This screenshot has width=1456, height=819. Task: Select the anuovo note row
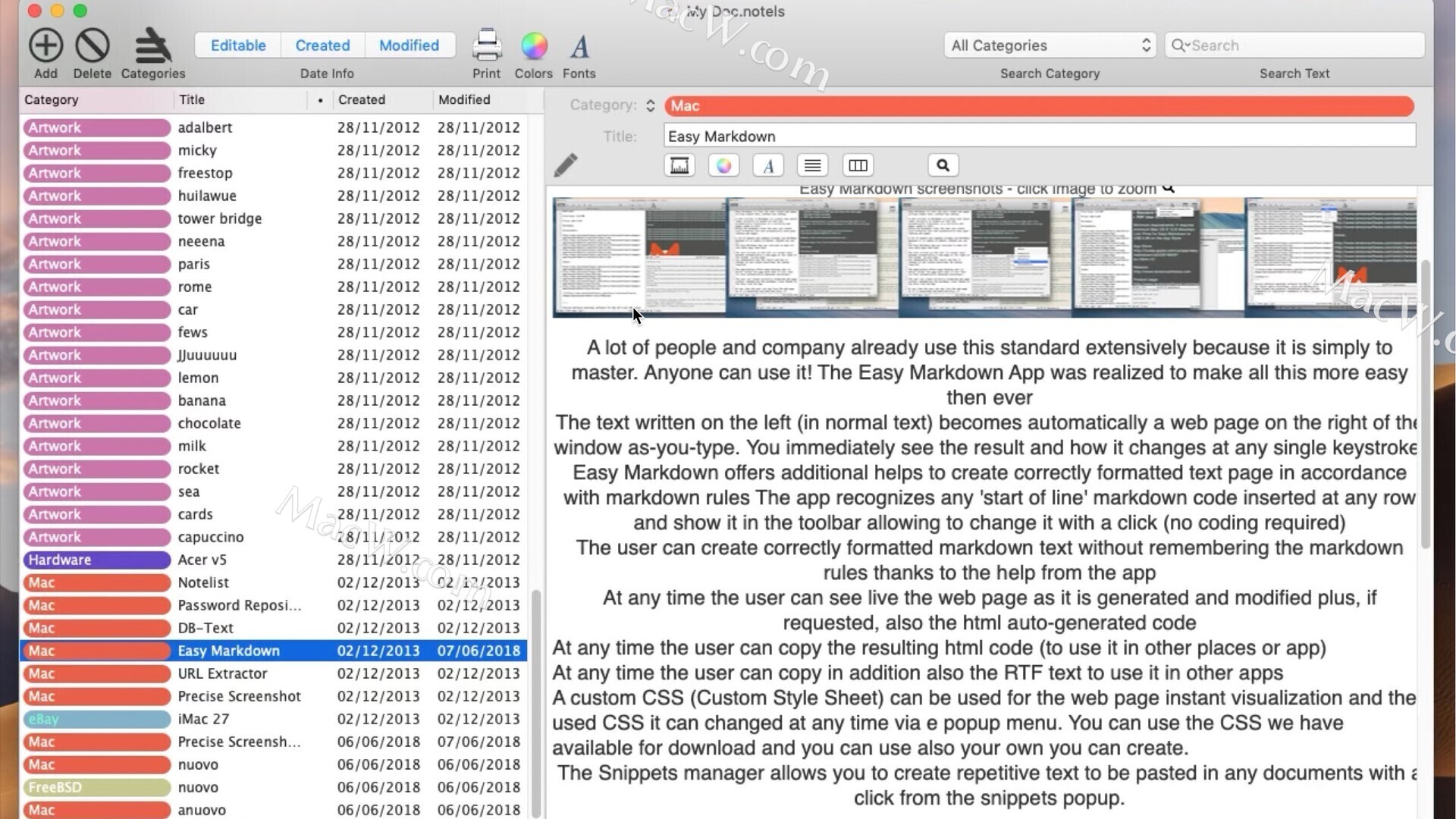(273, 809)
